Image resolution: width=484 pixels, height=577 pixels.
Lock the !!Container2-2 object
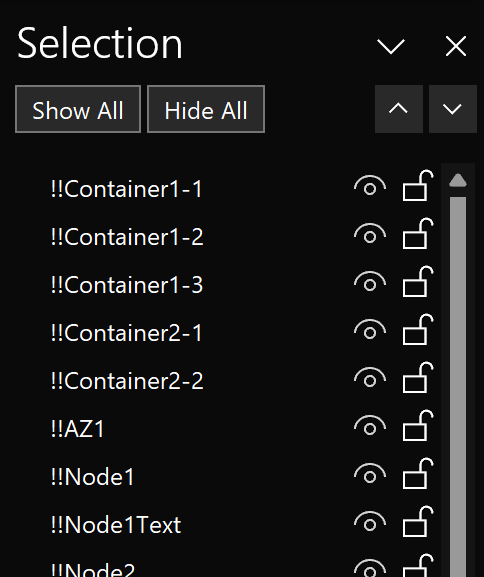pos(418,378)
